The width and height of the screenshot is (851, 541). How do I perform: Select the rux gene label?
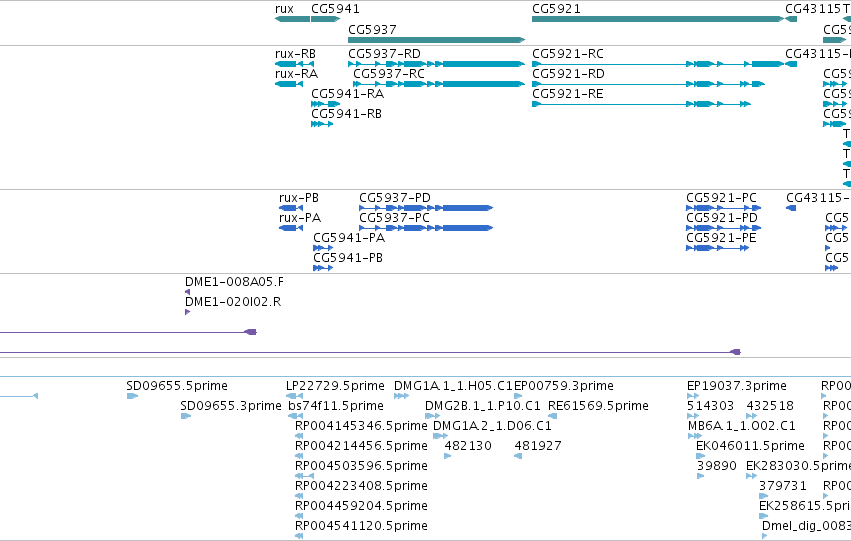(284, 9)
